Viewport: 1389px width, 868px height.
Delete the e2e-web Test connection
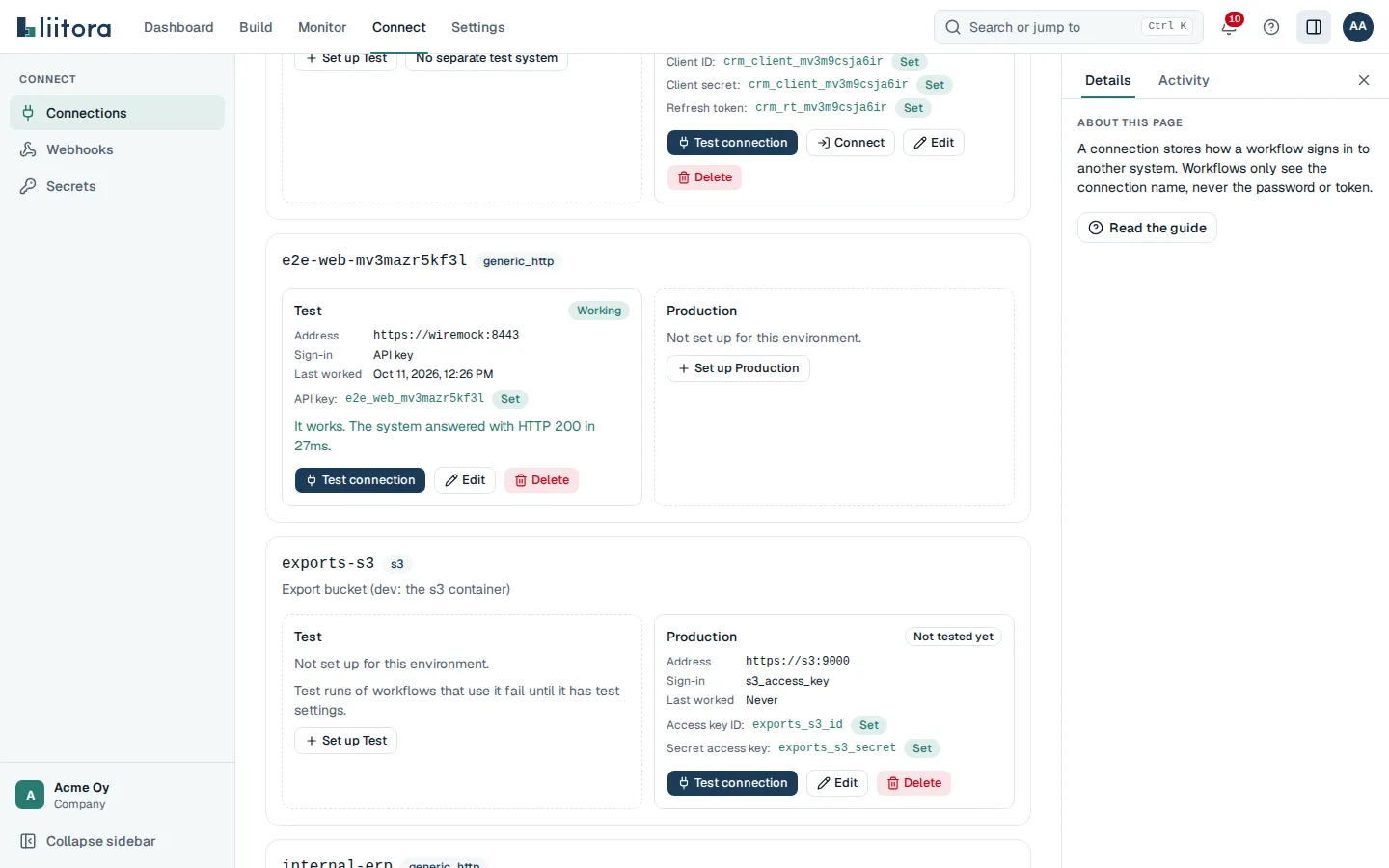541,480
